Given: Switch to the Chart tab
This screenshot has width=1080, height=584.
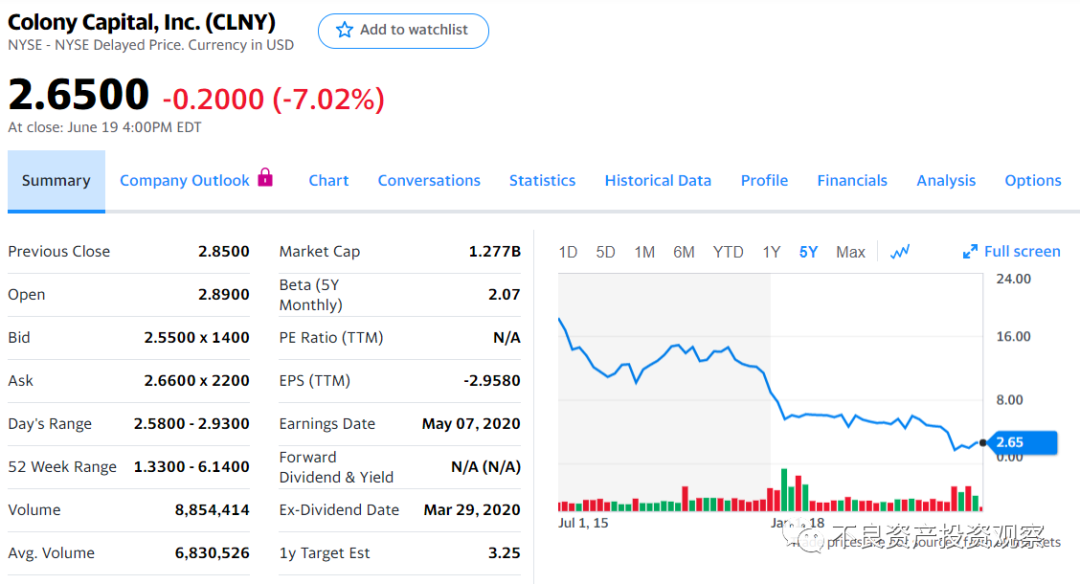Looking at the screenshot, I should 329,180.
